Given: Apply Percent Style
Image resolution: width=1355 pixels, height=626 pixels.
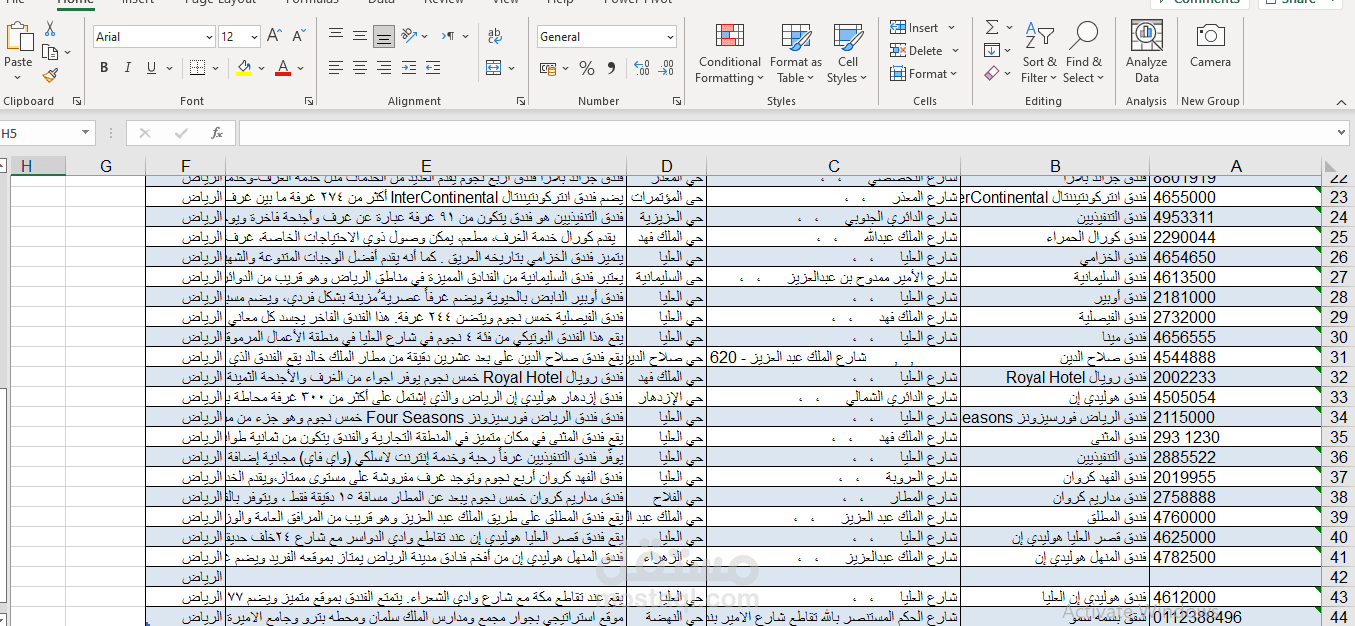Looking at the screenshot, I should tap(587, 68).
